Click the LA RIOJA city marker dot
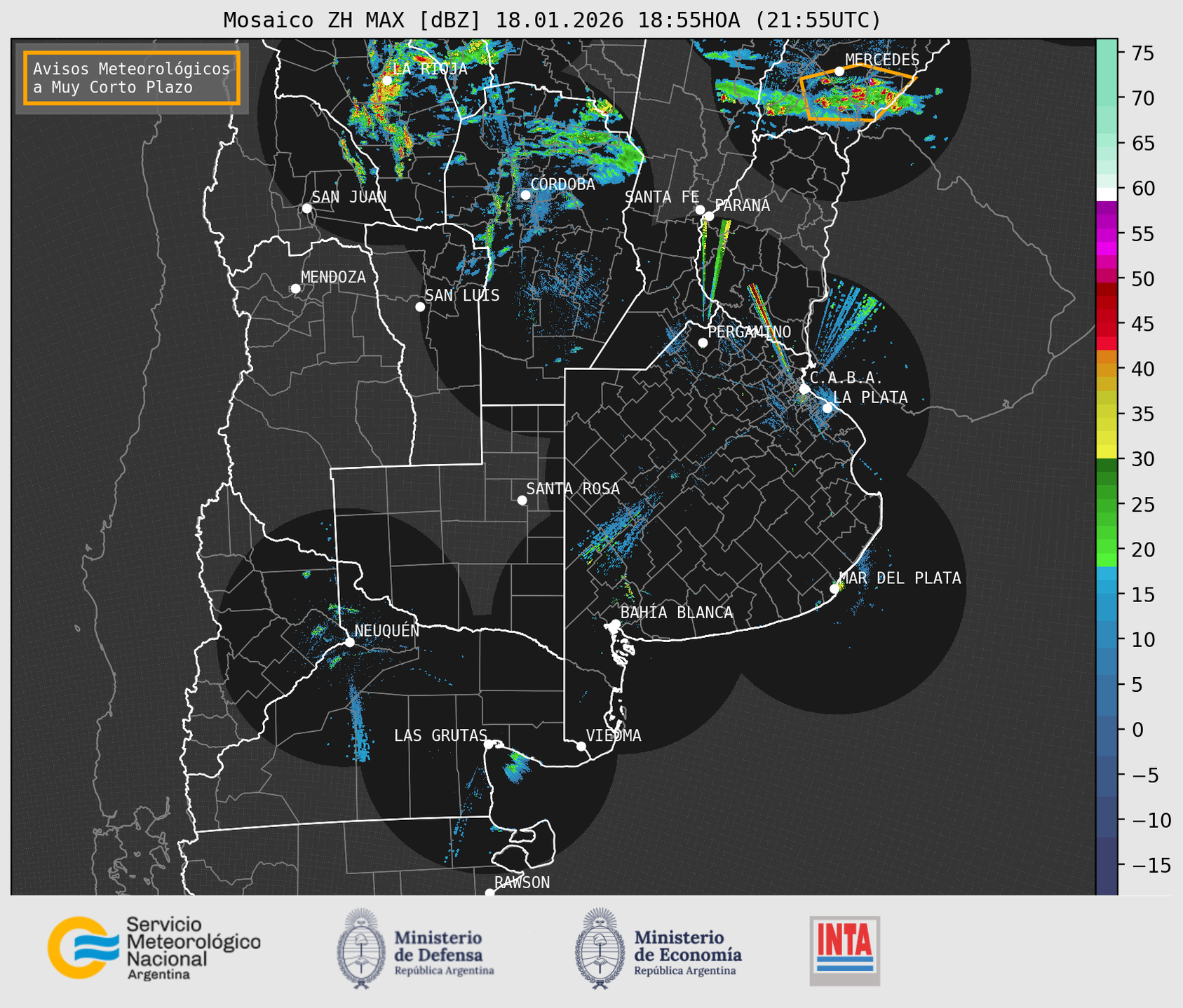Viewport: 1183px width, 1008px height. coord(387,81)
